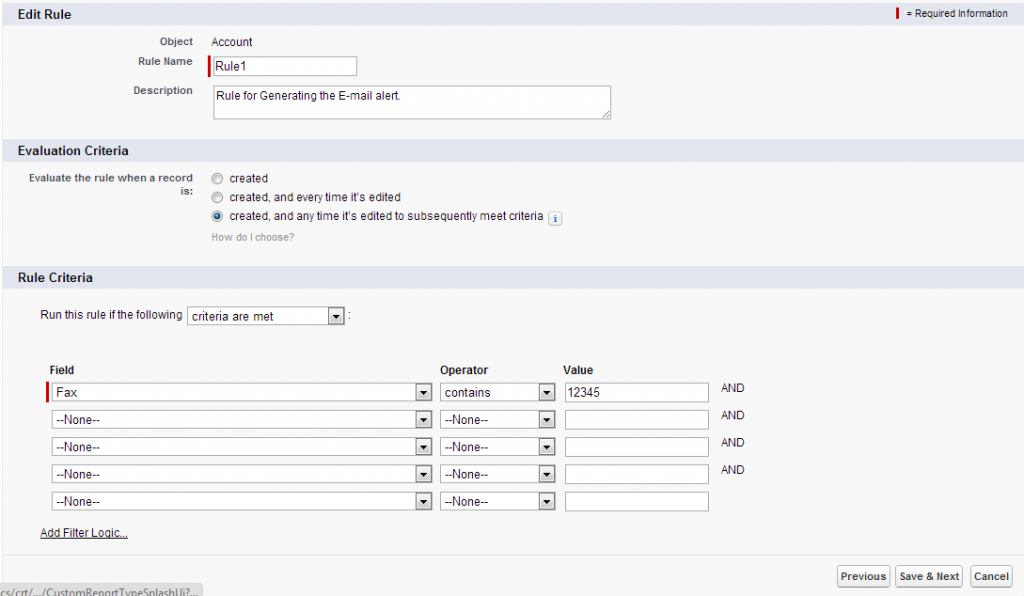Click the Add Filter Logic link
Viewport: 1024px width, 596px height.
(x=83, y=532)
